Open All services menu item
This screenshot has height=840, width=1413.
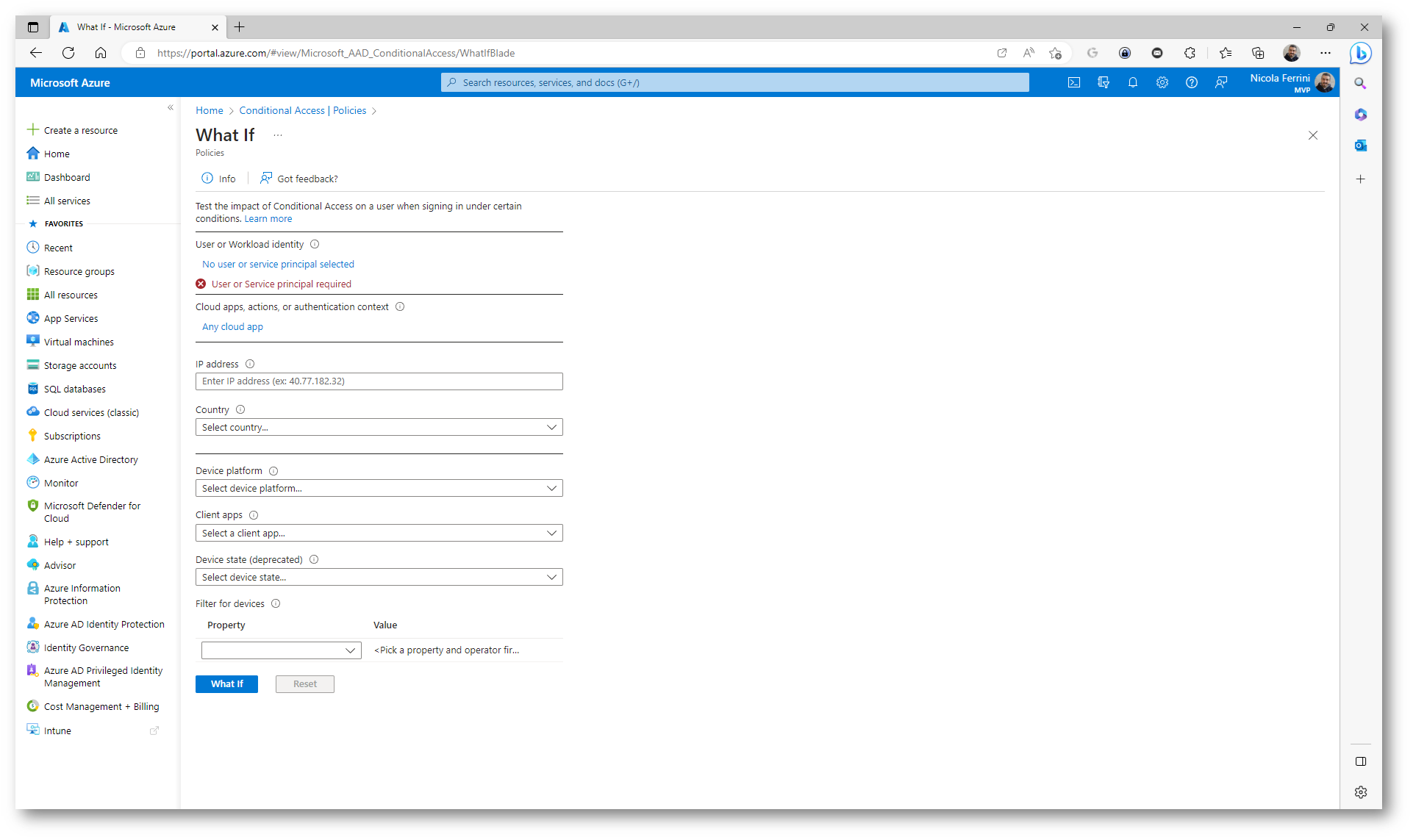59,201
